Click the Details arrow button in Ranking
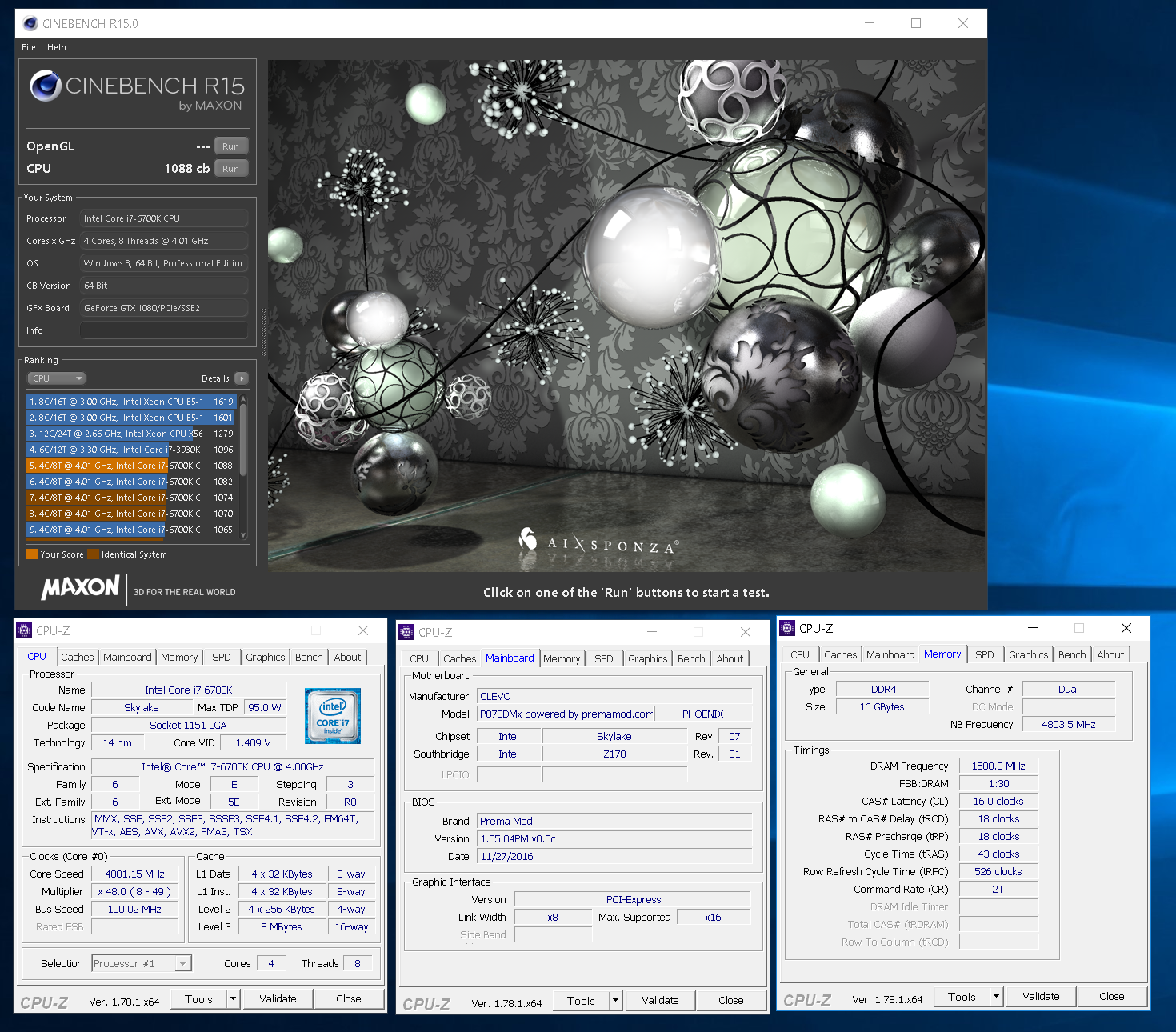1176x1032 pixels. (x=242, y=378)
